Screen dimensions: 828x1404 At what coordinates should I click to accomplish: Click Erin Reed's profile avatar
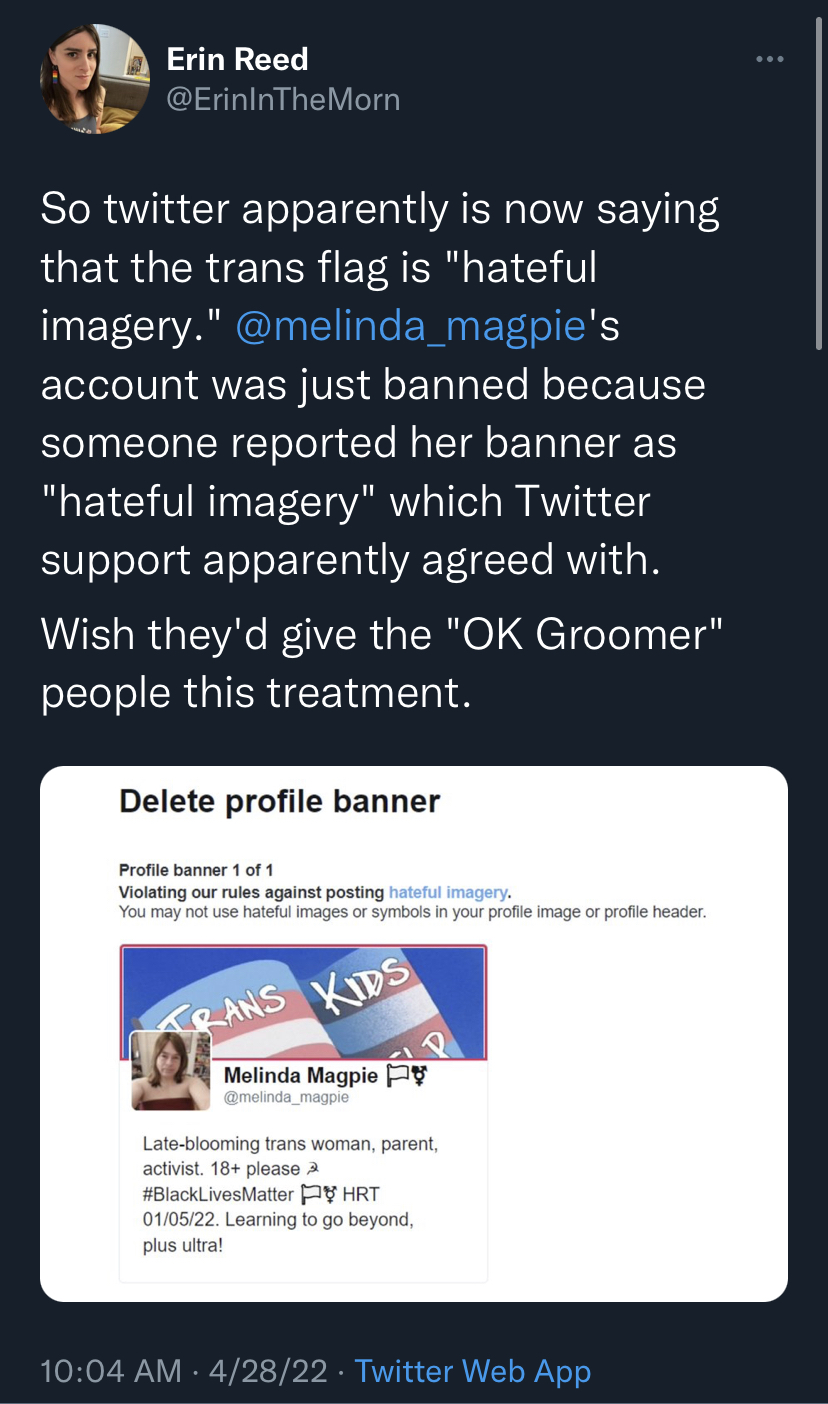point(95,79)
